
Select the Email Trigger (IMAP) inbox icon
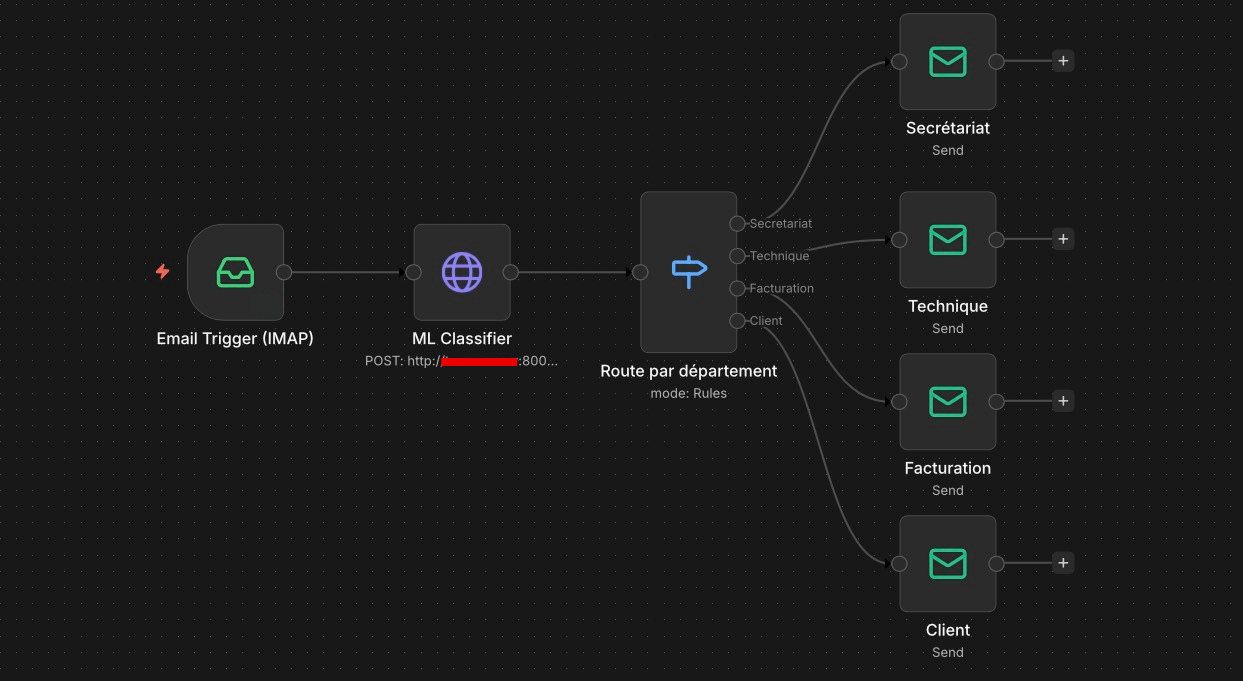point(235,272)
